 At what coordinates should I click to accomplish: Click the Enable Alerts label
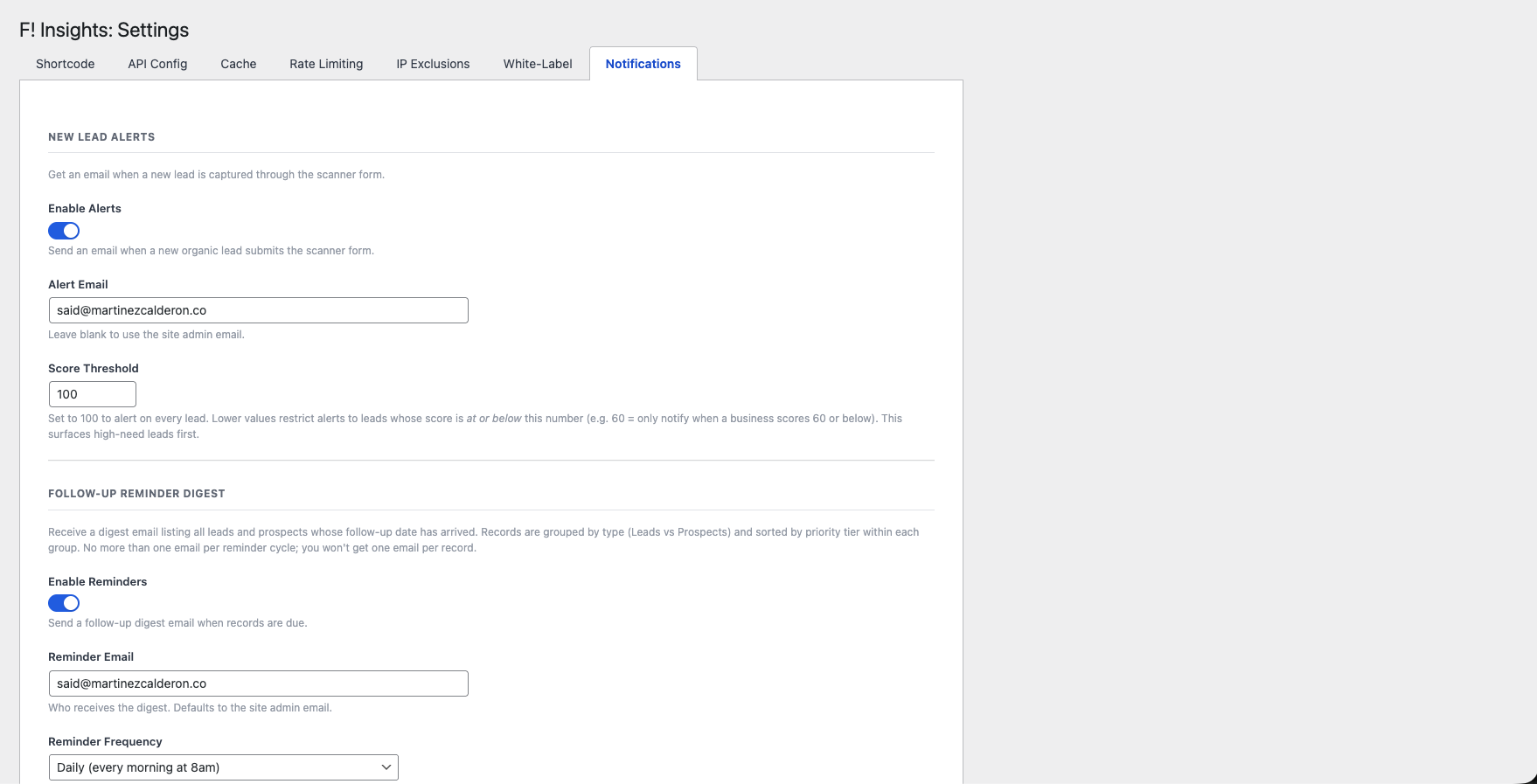[x=85, y=208]
